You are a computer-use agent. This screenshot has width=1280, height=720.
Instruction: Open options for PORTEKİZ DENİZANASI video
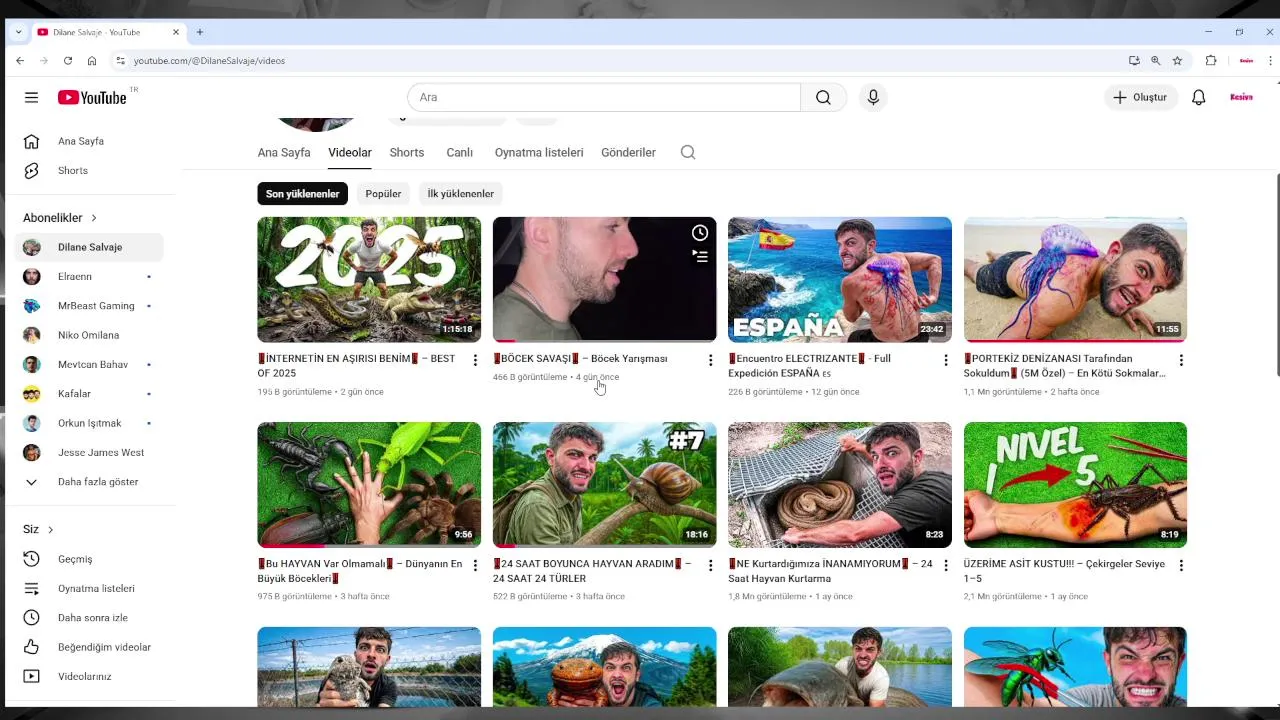1181,360
